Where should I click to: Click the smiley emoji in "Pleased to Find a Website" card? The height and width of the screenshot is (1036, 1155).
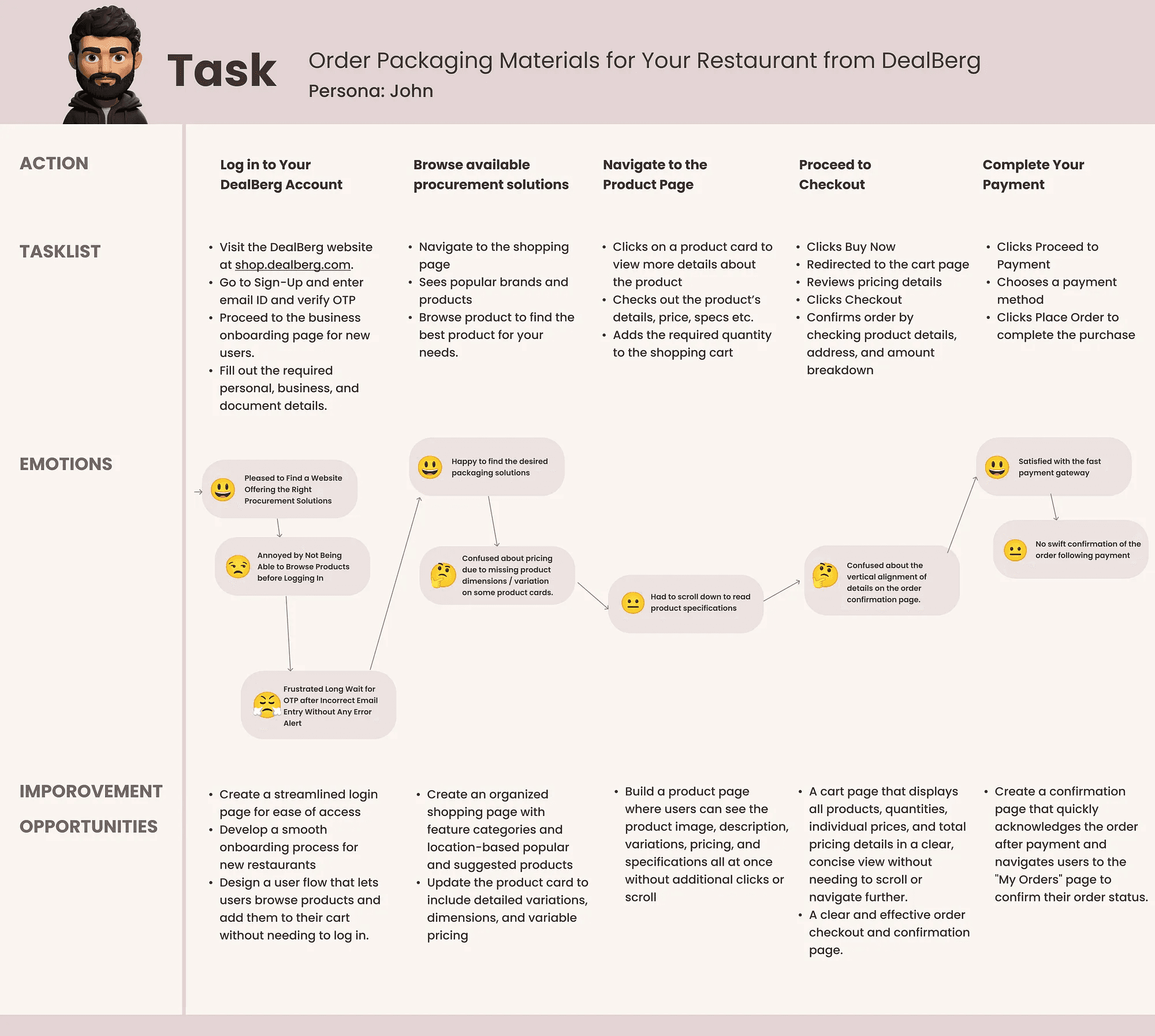pos(223,490)
